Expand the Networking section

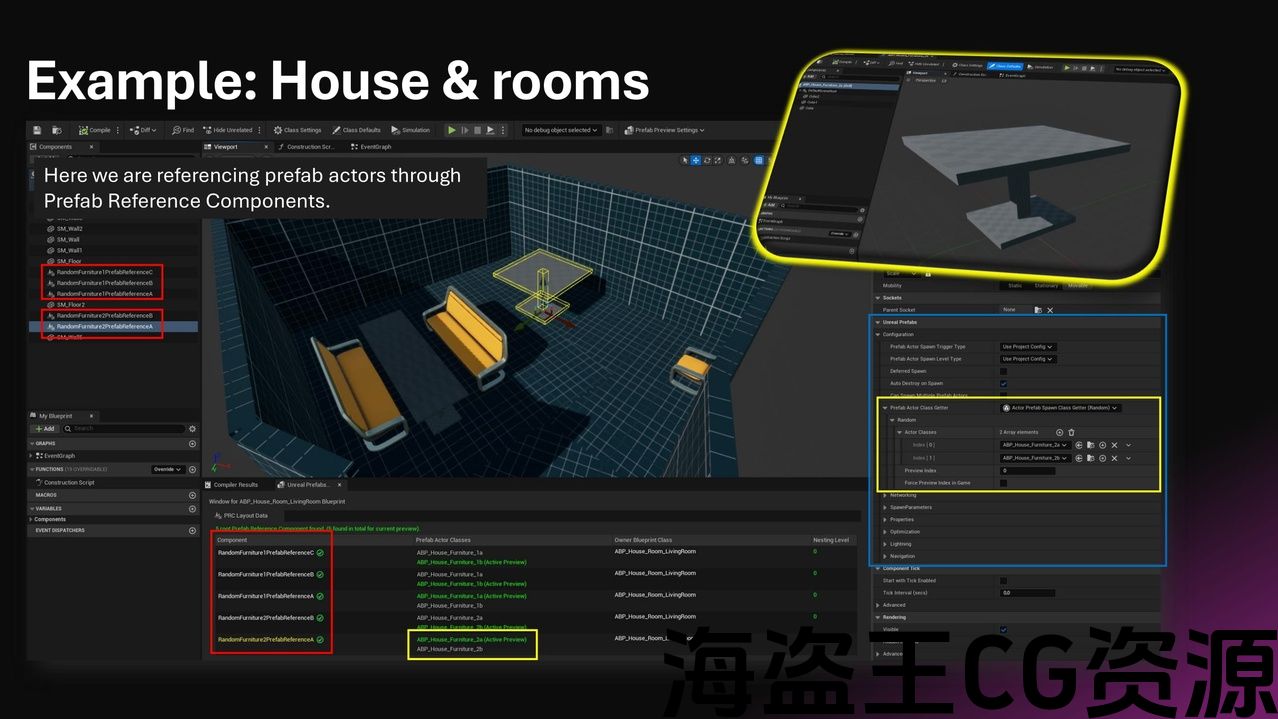[885, 495]
